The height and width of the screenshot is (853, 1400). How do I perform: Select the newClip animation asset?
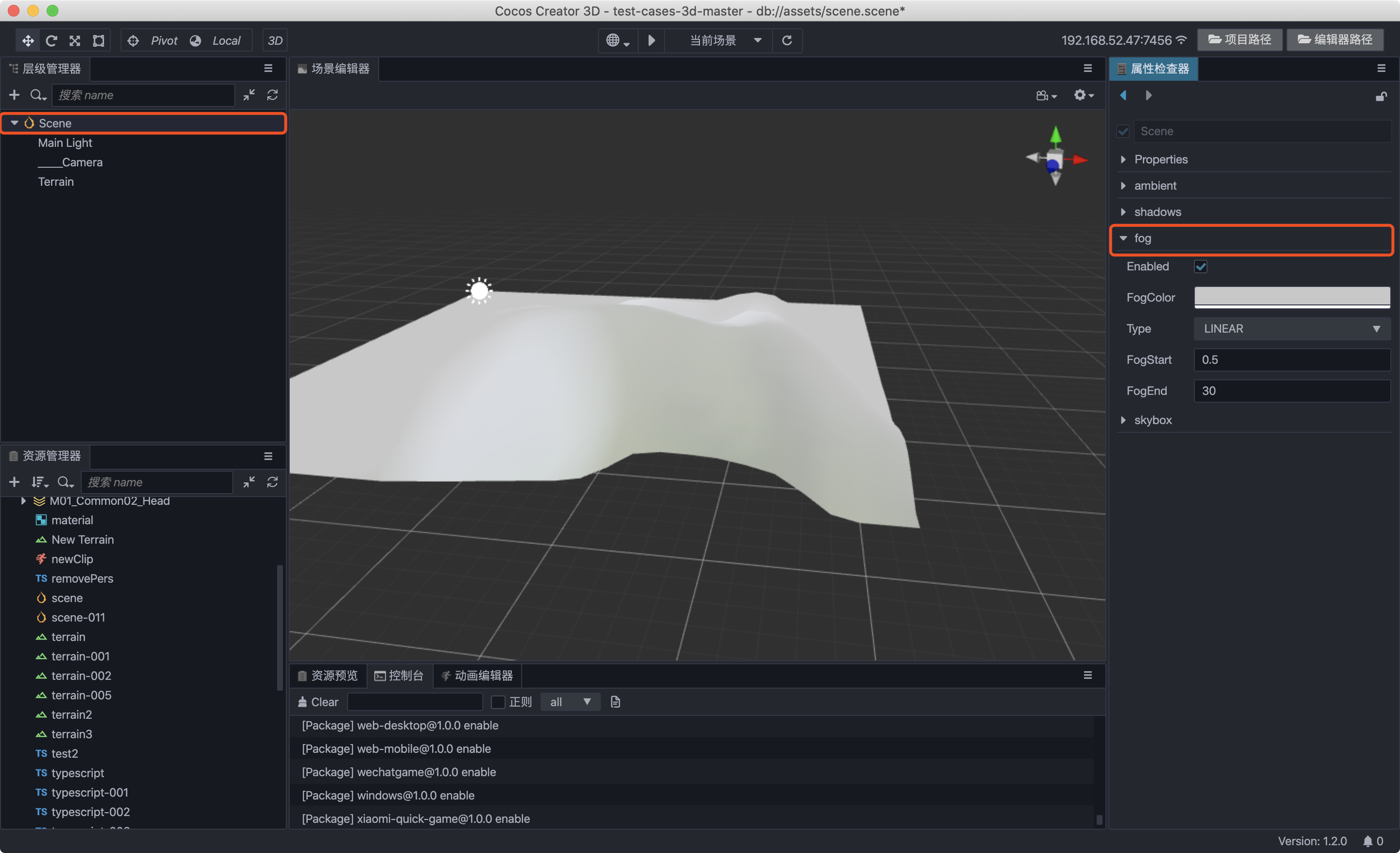tap(71, 559)
